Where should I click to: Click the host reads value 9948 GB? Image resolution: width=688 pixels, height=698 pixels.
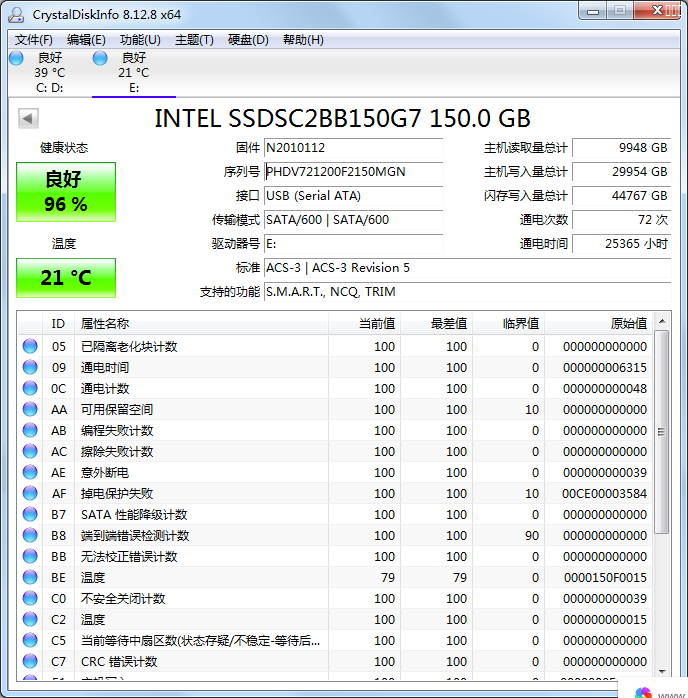[x=621, y=148]
